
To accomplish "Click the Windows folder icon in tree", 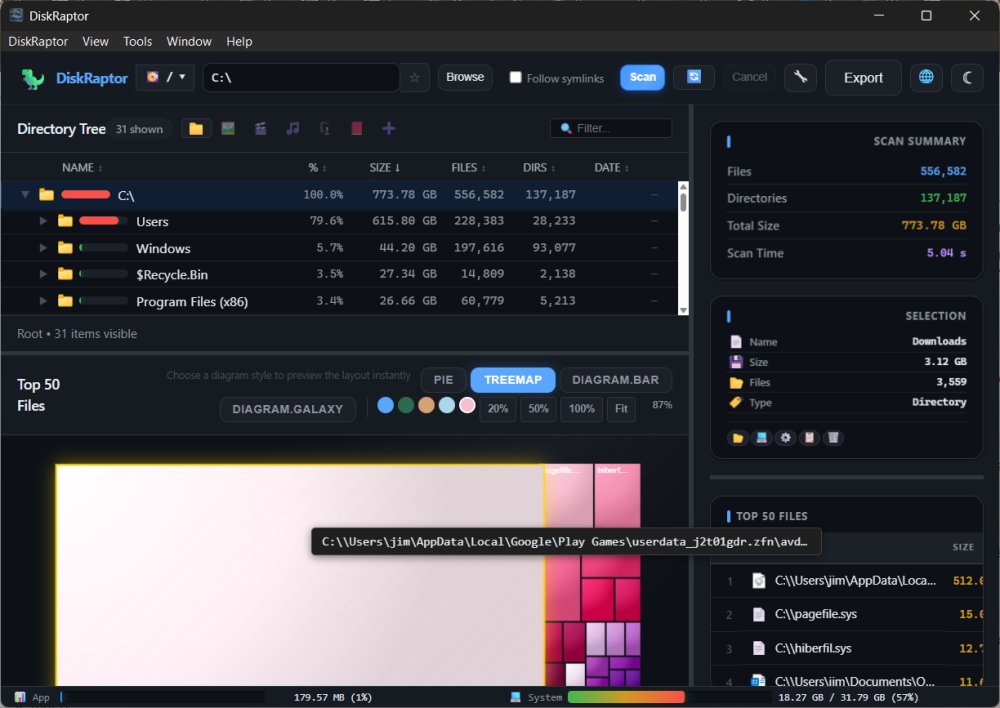I will 65,247.
